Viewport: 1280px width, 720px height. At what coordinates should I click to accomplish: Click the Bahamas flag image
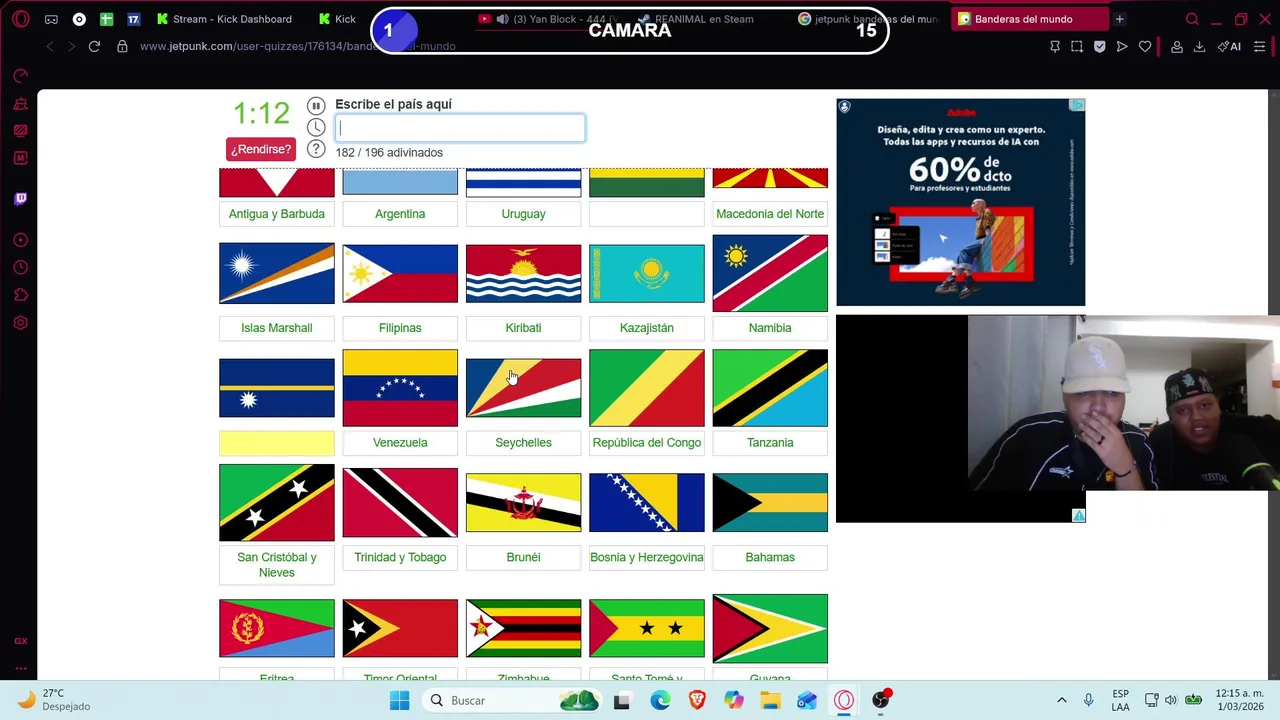coord(770,503)
